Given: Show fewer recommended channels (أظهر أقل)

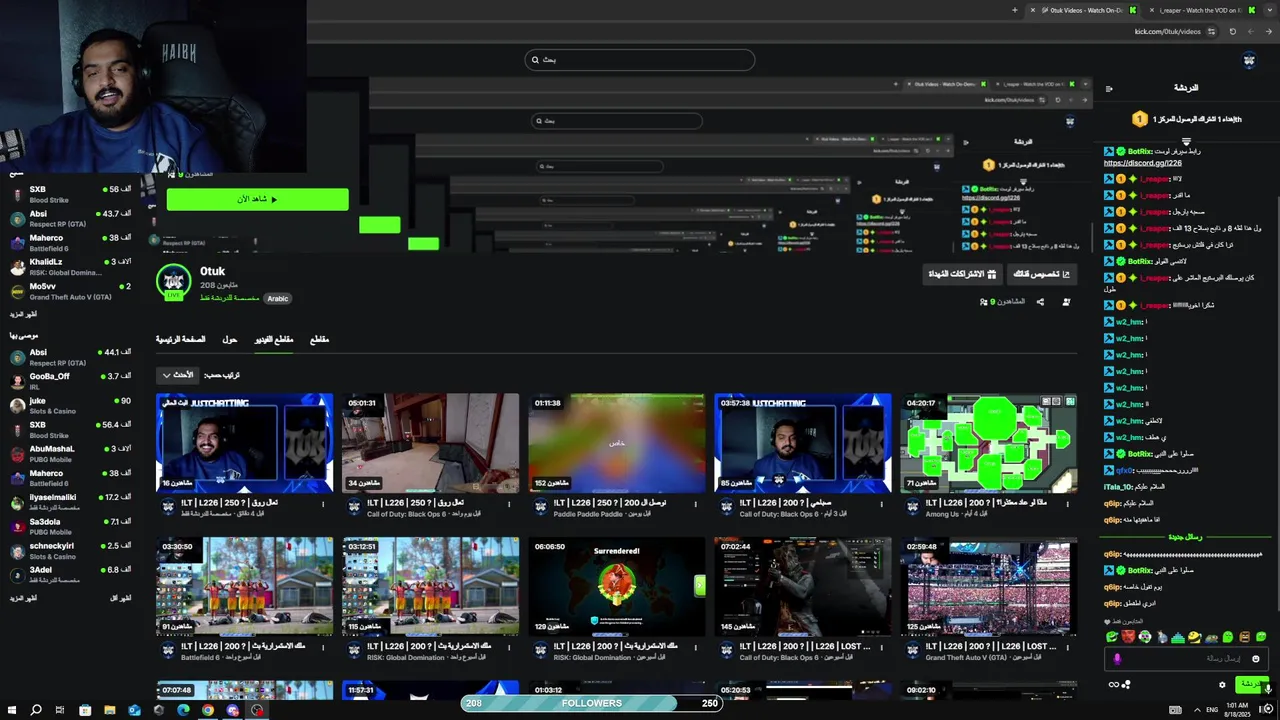Looking at the screenshot, I should 120,598.
